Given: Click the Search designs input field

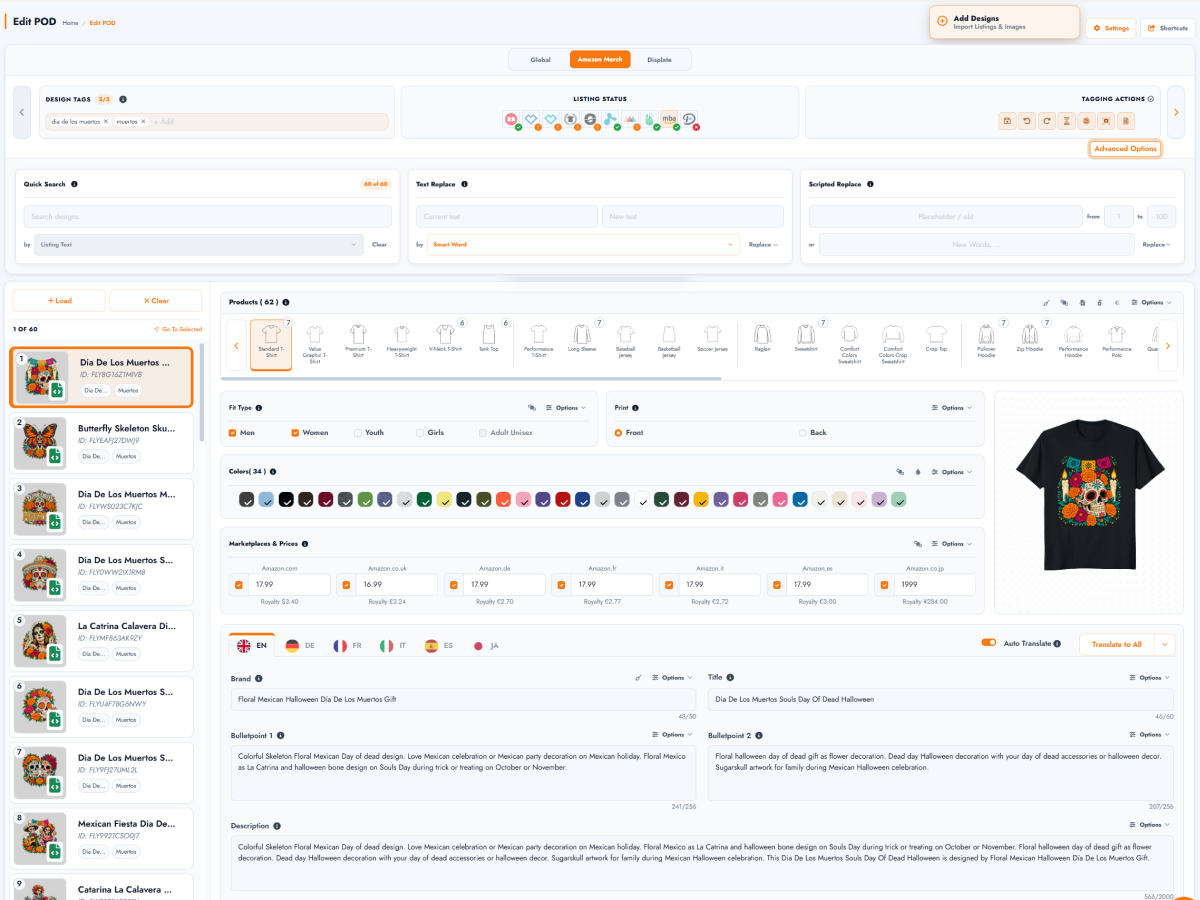Looking at the screenshot, I should point(208,216).
